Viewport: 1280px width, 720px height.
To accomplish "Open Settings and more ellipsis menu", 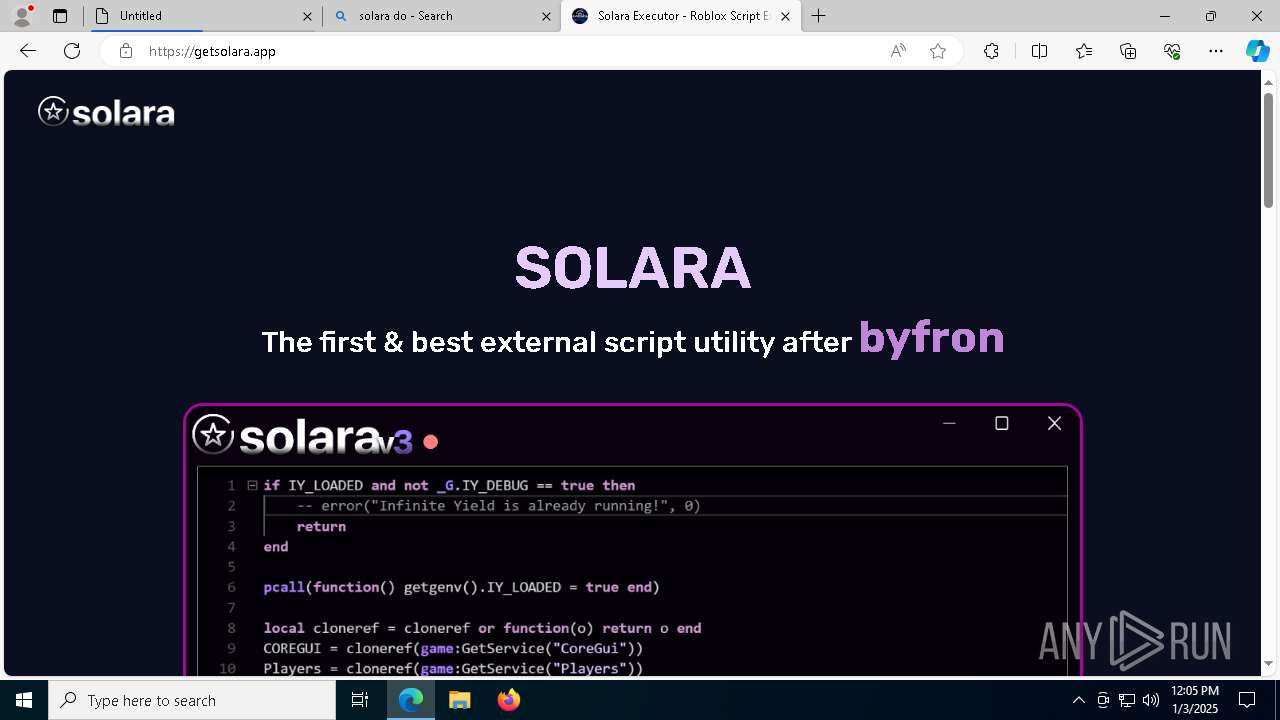I will (1216, 51).
